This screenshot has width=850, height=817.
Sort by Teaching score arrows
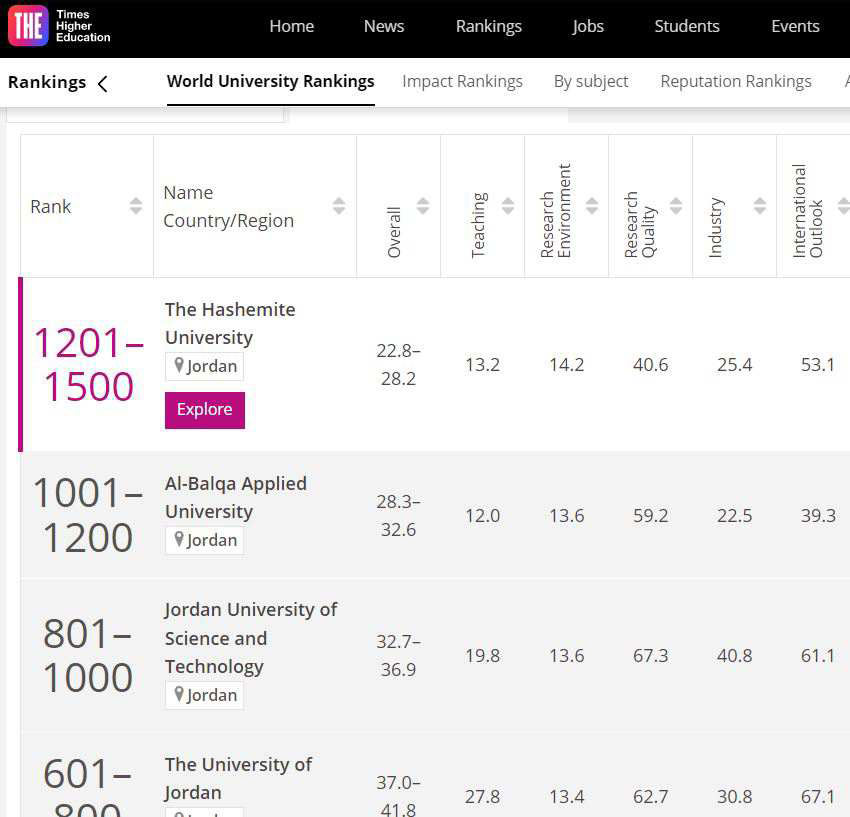coord(507,206)
